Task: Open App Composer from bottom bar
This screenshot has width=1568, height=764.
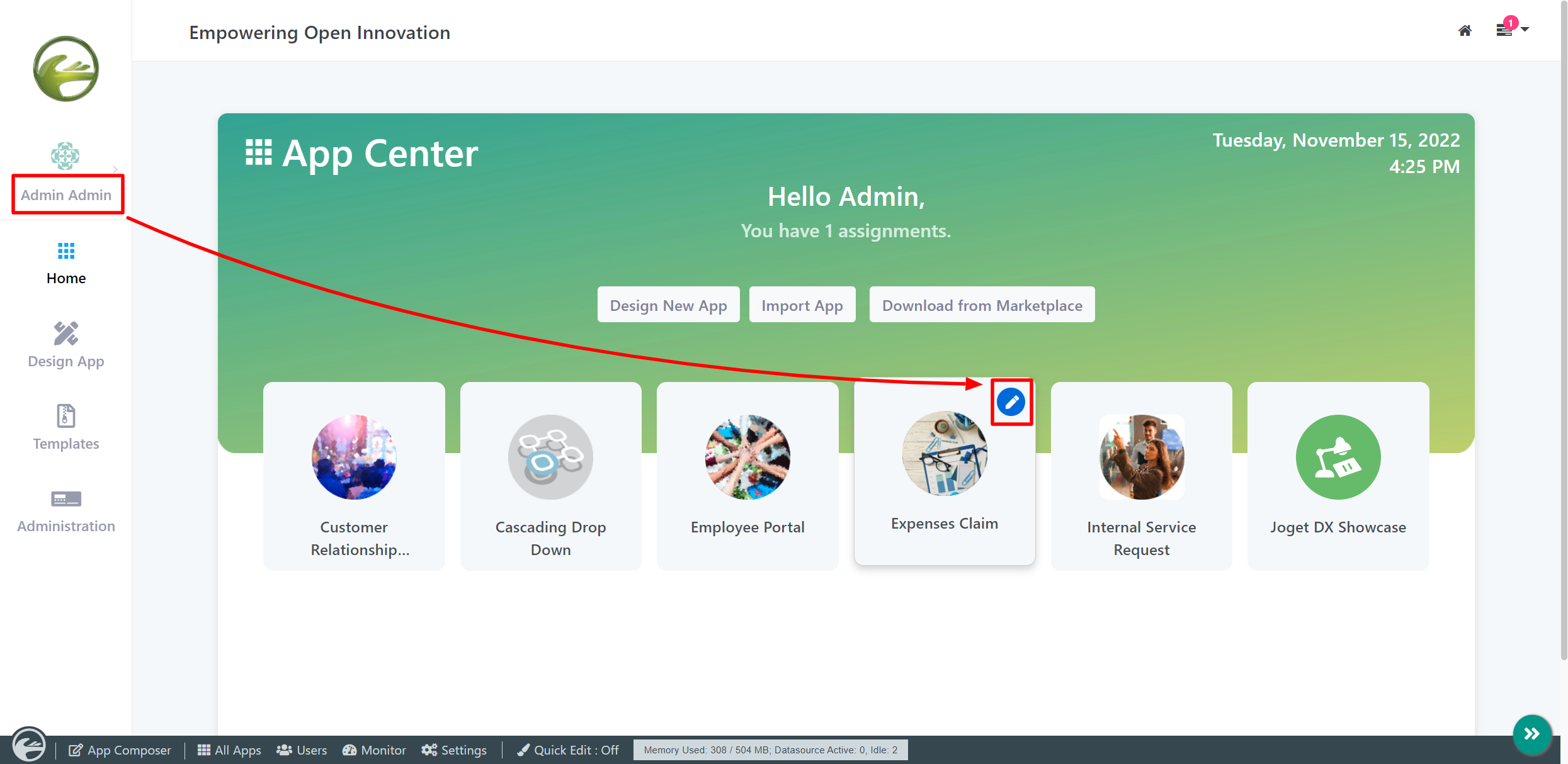Action: click(x=120, y=750)
